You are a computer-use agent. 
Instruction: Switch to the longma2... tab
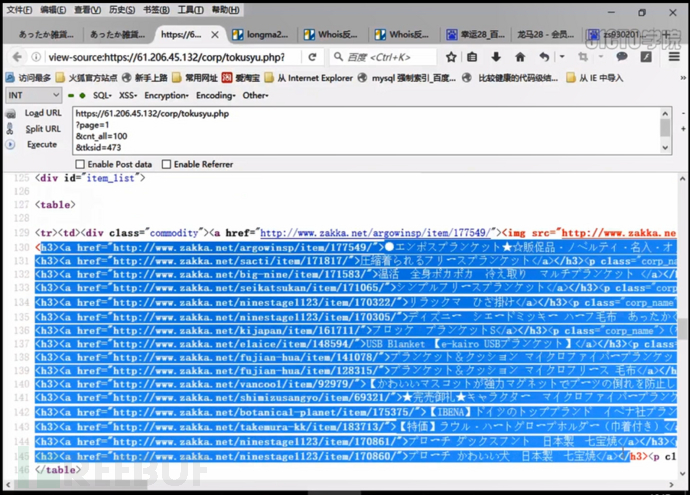click(261, 34)
